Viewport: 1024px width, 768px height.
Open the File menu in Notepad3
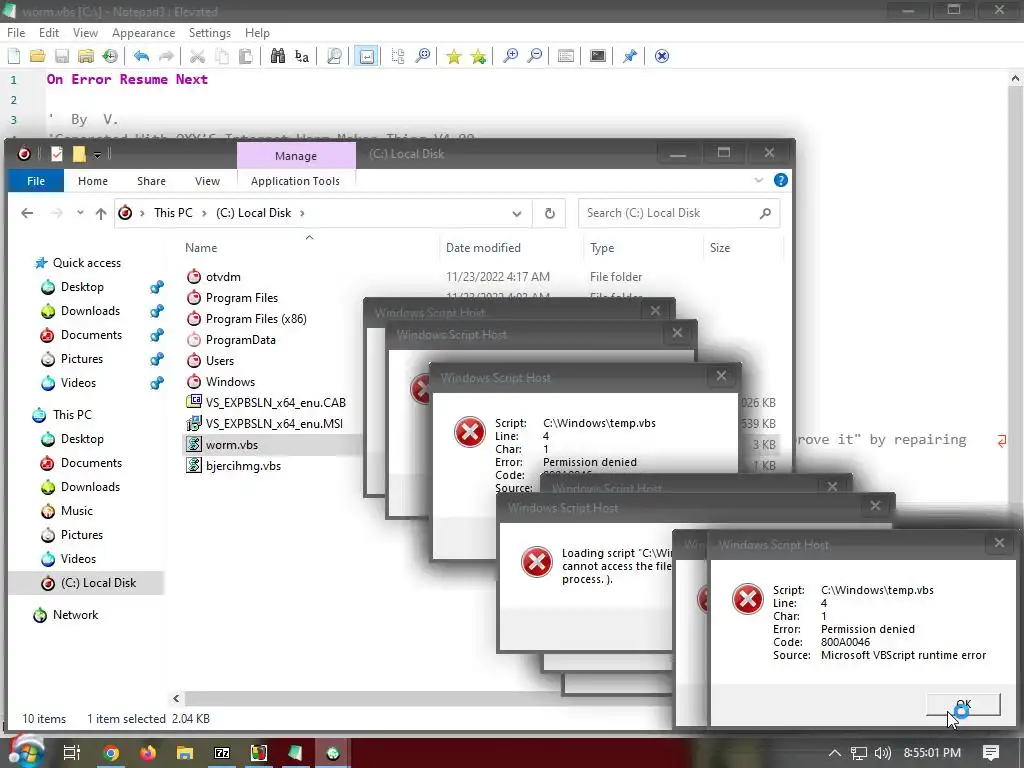(16, 33)
